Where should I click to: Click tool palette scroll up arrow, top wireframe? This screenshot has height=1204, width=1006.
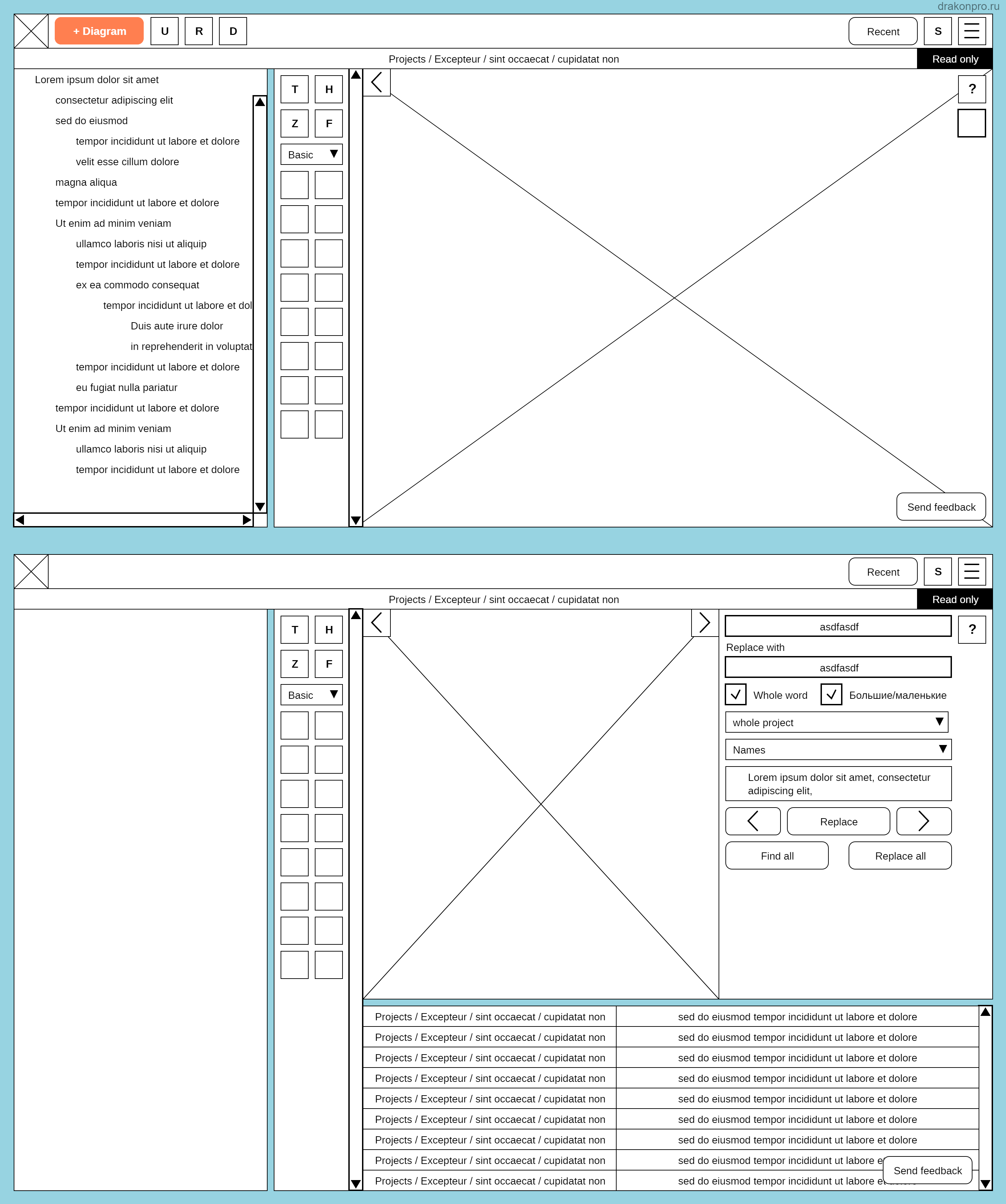coord(356,75)
